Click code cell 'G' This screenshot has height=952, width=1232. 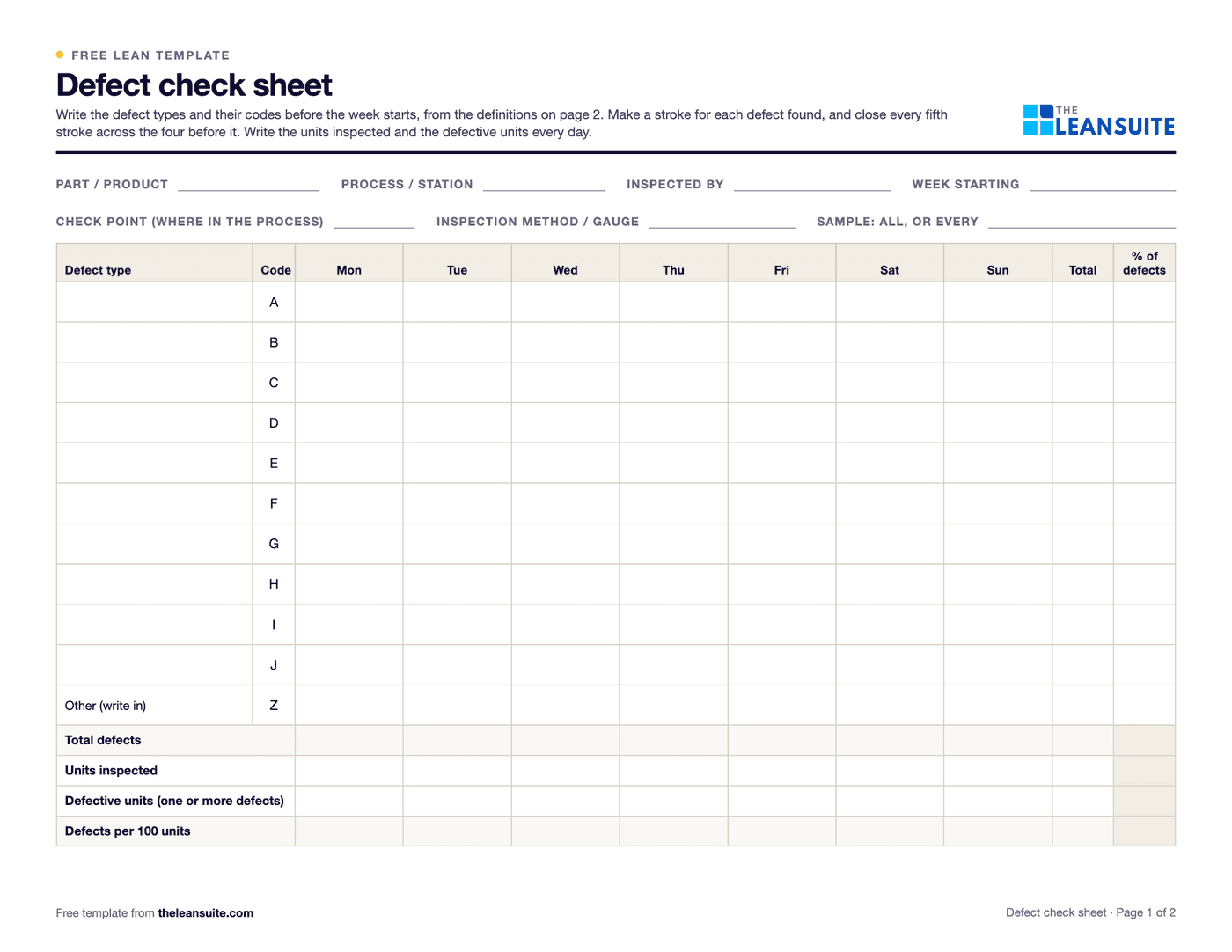click(274, 544)
